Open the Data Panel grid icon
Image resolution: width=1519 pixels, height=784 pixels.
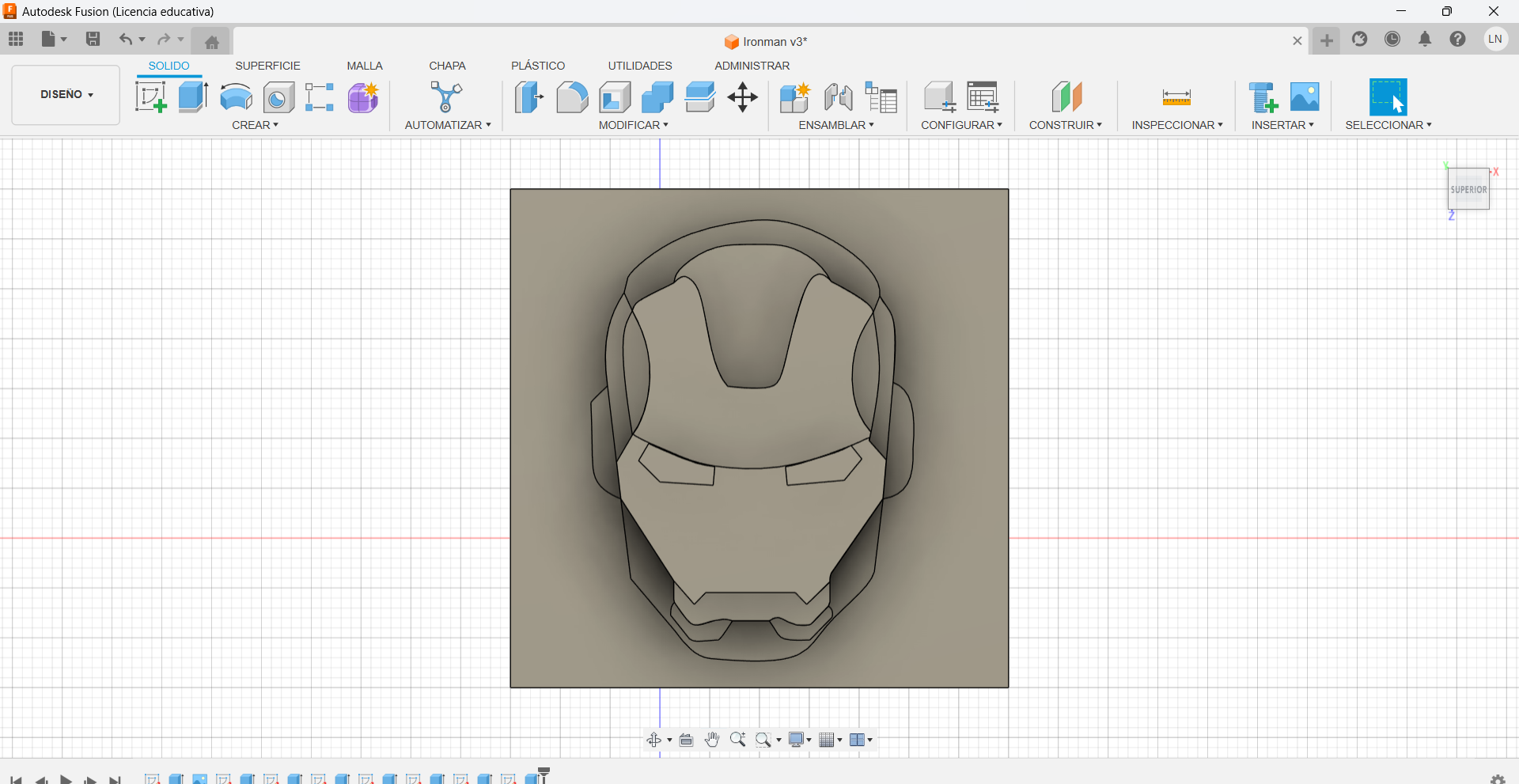(x=16, y=39)
